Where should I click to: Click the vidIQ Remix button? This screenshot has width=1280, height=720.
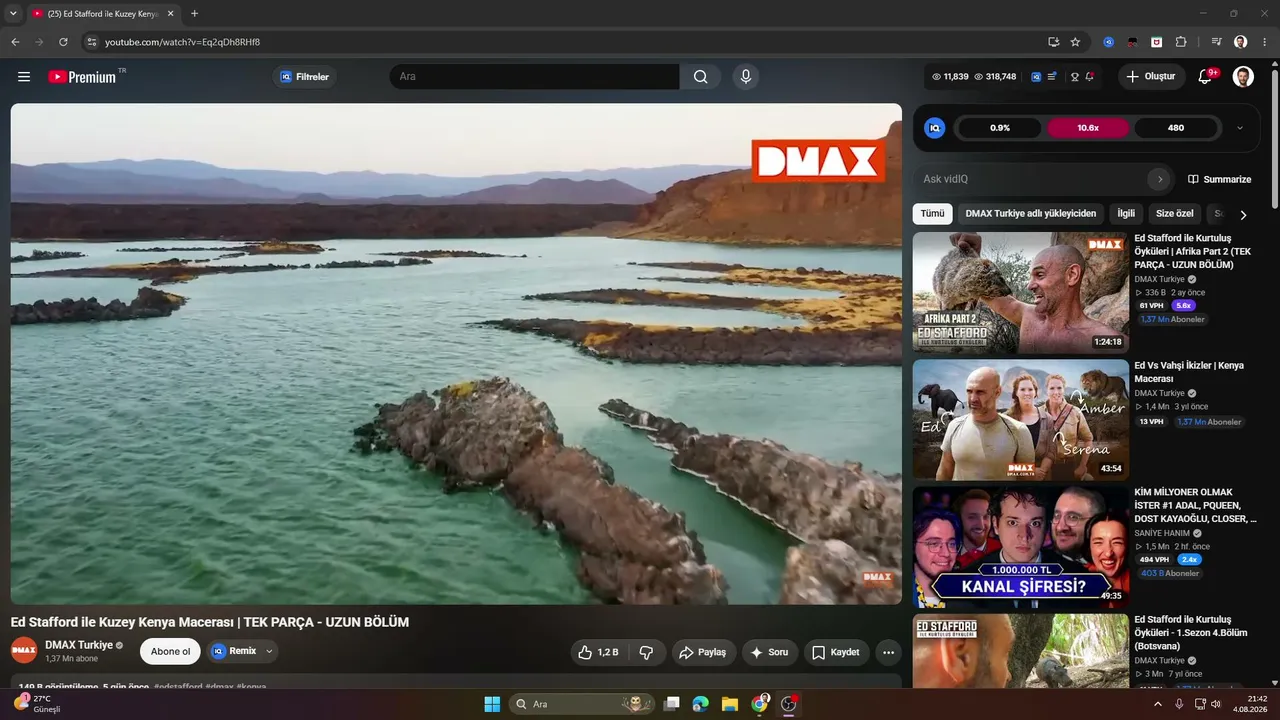(x=234, y=651)
